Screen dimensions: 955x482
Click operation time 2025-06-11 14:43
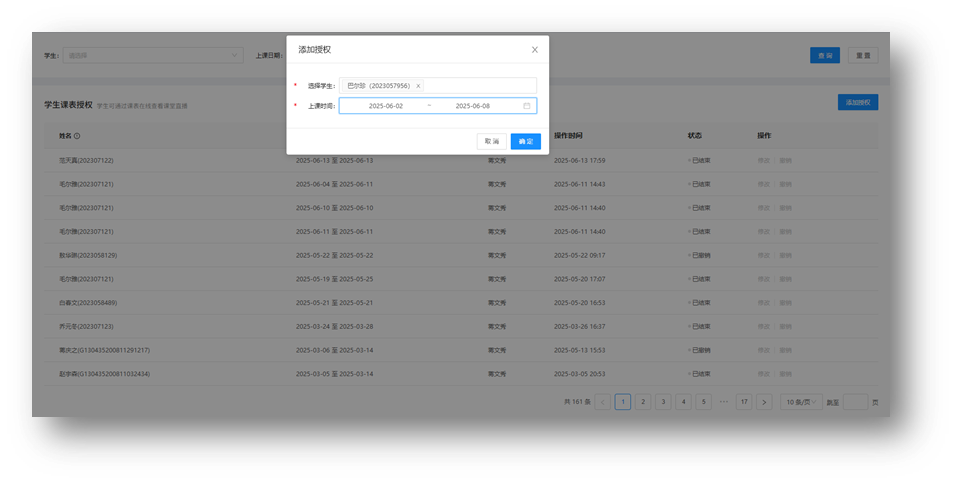coord(579,185)
